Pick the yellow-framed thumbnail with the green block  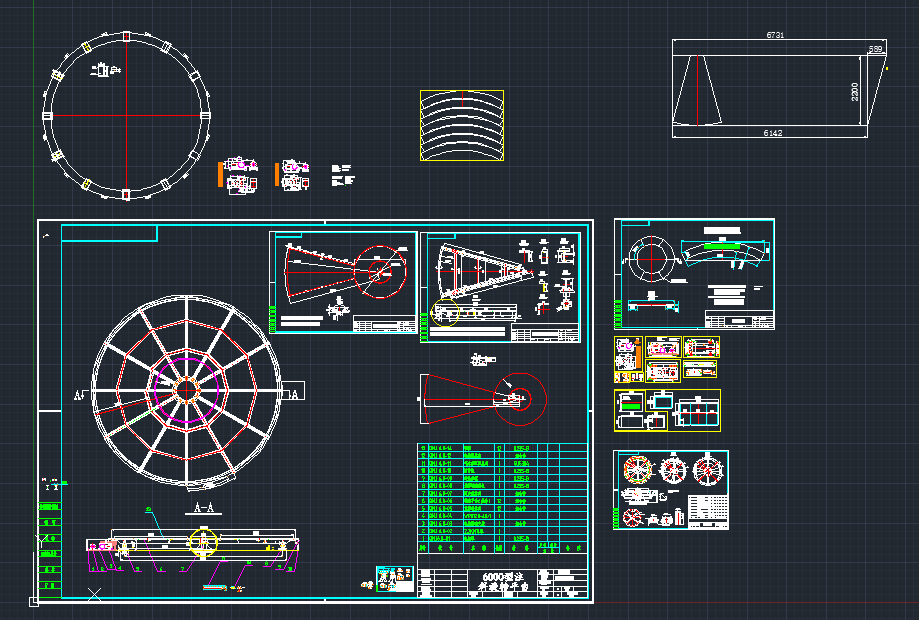click(x=629, y=402)
